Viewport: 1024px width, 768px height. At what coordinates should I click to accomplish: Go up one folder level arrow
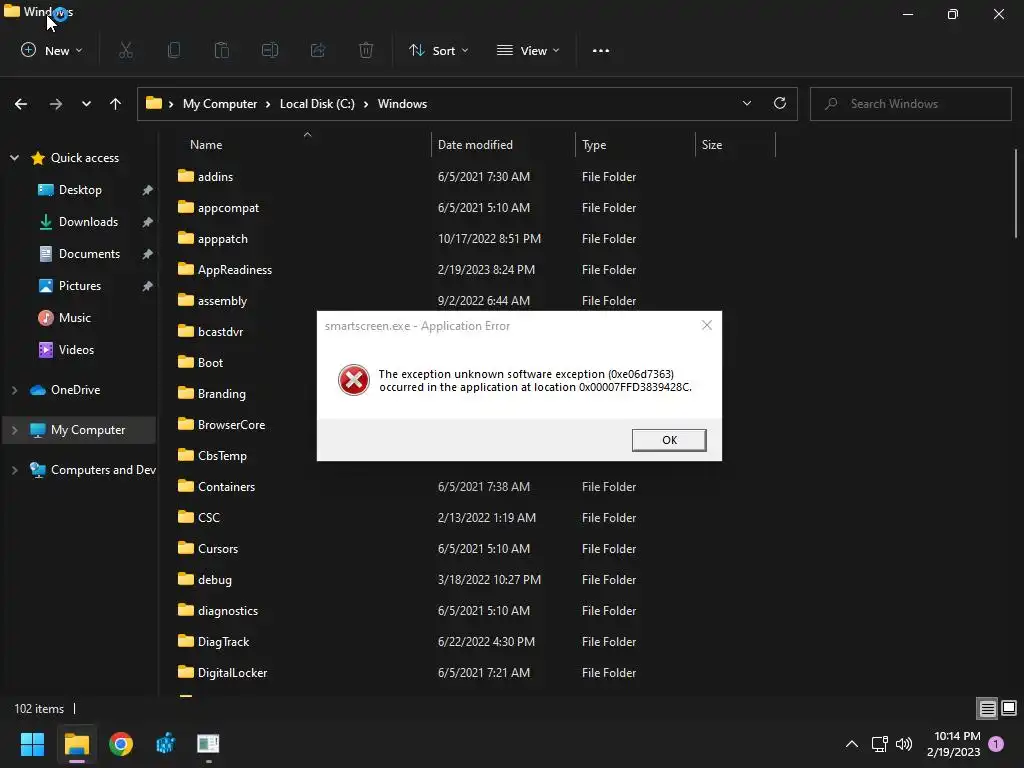[x=116, y=104]
